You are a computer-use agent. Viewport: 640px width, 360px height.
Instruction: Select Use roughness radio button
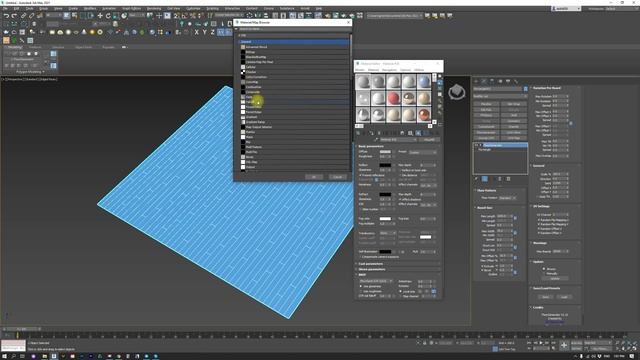361,291
